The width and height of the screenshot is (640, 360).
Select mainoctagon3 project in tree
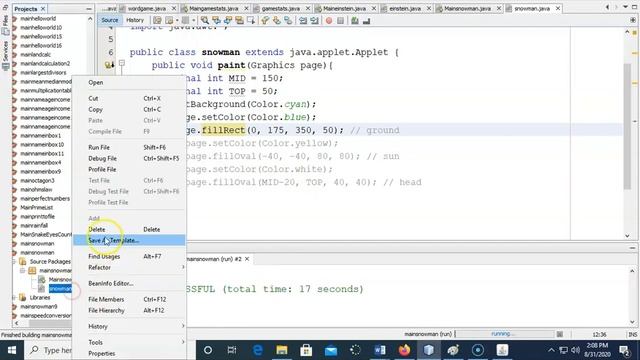coord(37,180)
